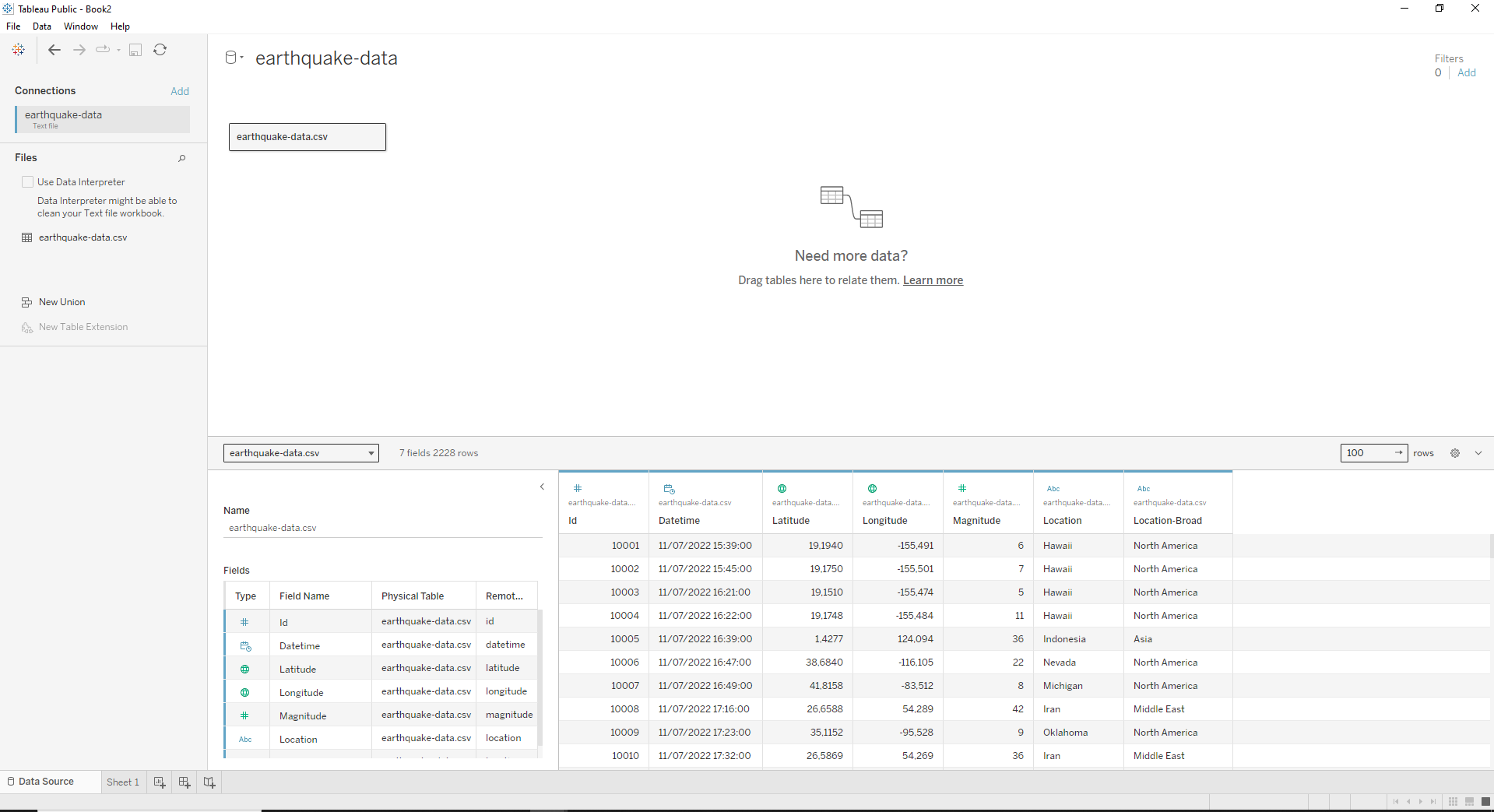Viewport: 1494px width, 812px height.
Task: Open the datasource cylinder icon menu next to title
Action: click(x=234, y=58)
